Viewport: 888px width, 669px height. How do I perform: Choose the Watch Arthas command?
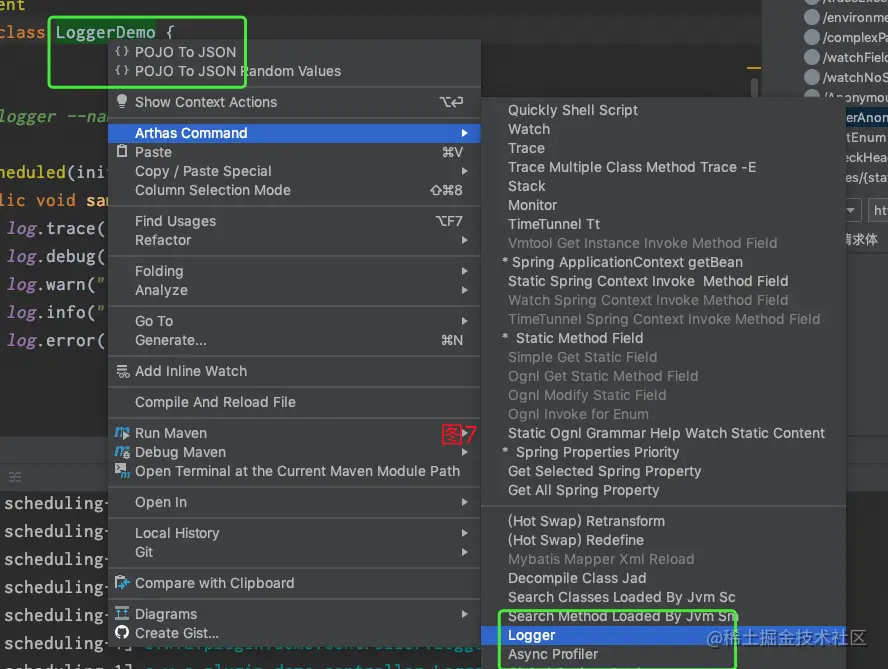[663, 129]
